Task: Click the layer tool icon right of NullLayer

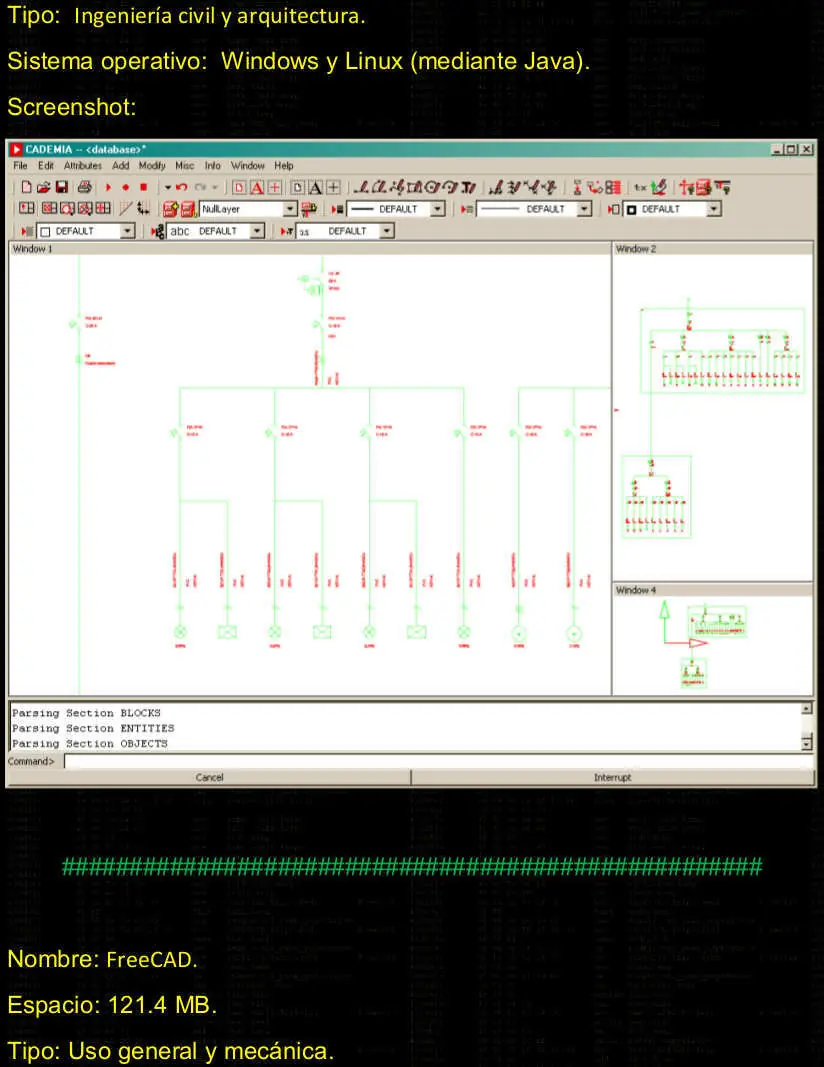Action: (x=309, y=208)
